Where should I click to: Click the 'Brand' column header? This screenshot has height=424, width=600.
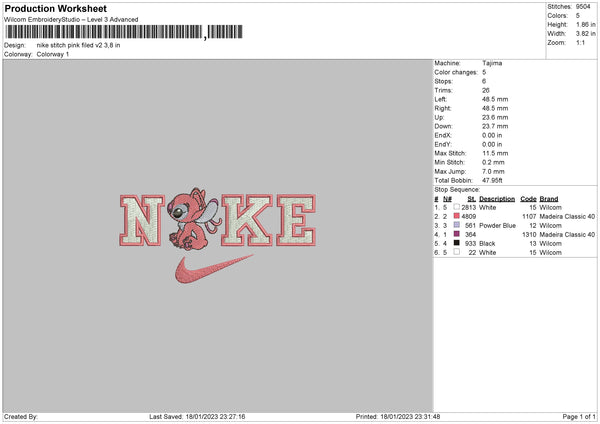[549, 199]
